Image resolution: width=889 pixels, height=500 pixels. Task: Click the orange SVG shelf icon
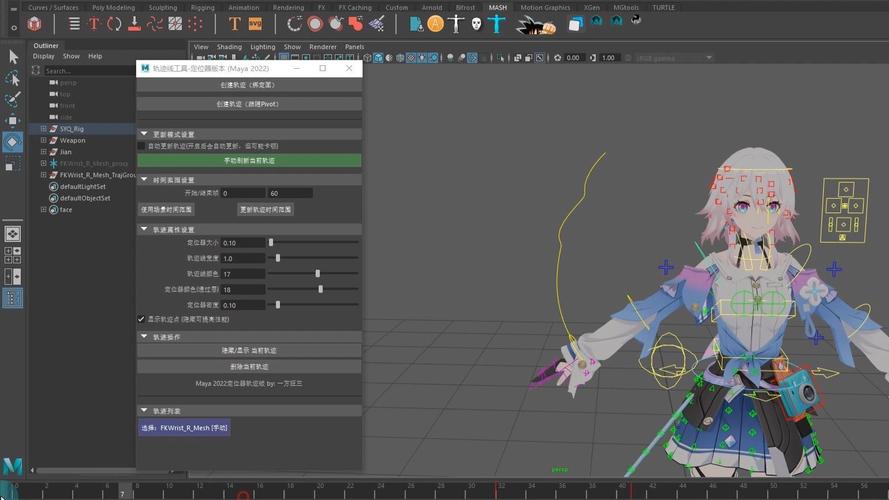point(255,24)
